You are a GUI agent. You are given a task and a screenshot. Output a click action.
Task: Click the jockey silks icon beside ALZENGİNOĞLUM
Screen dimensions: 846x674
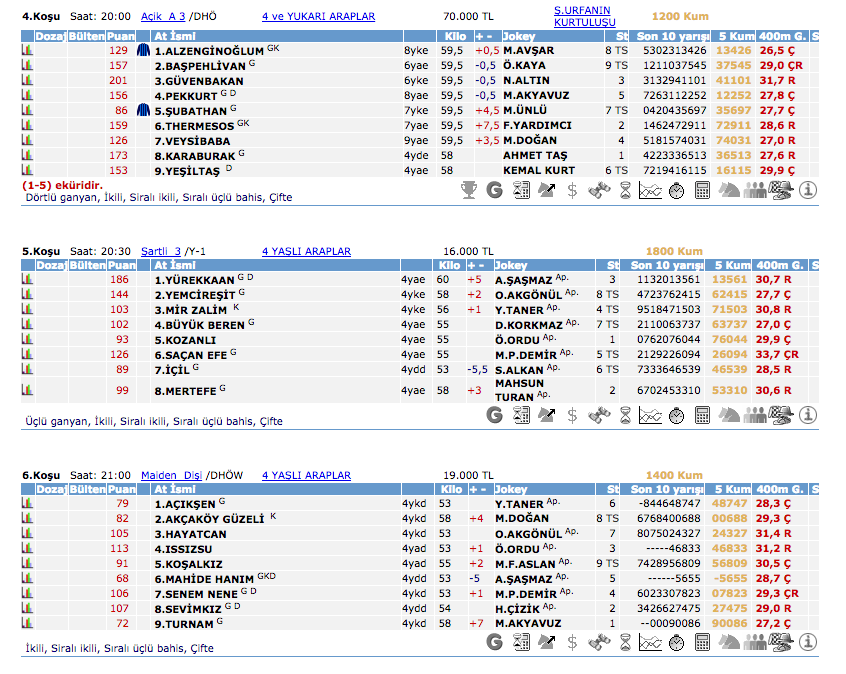point(143,50)
